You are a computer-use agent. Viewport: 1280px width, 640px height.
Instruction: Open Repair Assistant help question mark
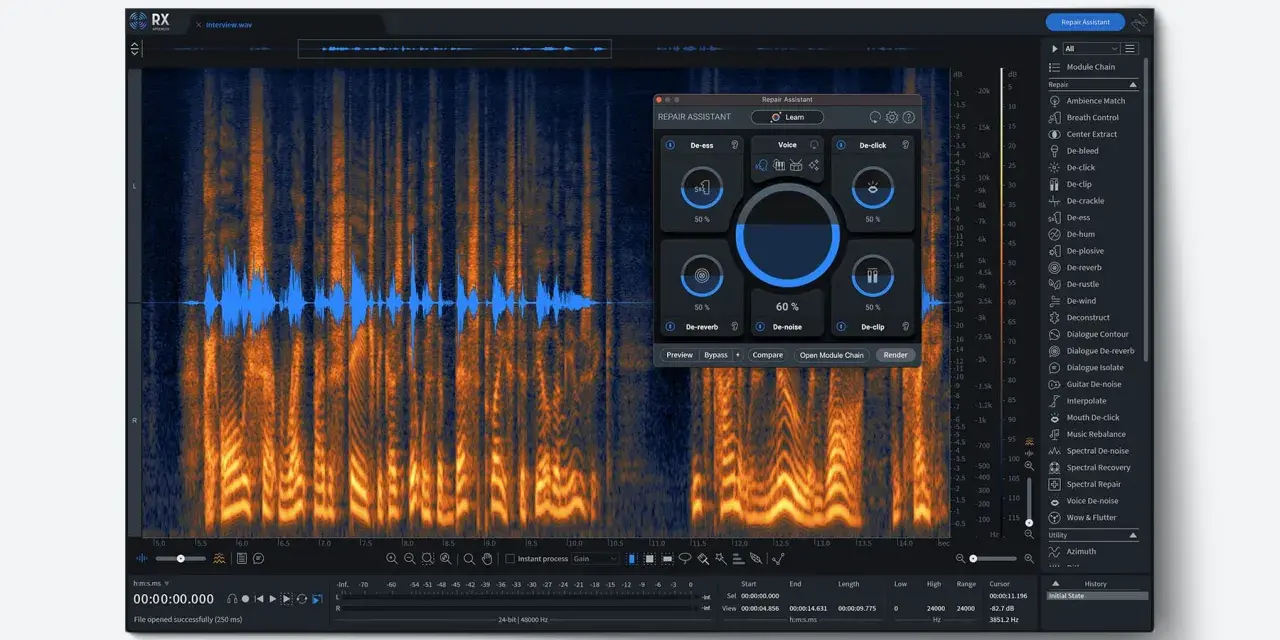[x=909, y=117]
